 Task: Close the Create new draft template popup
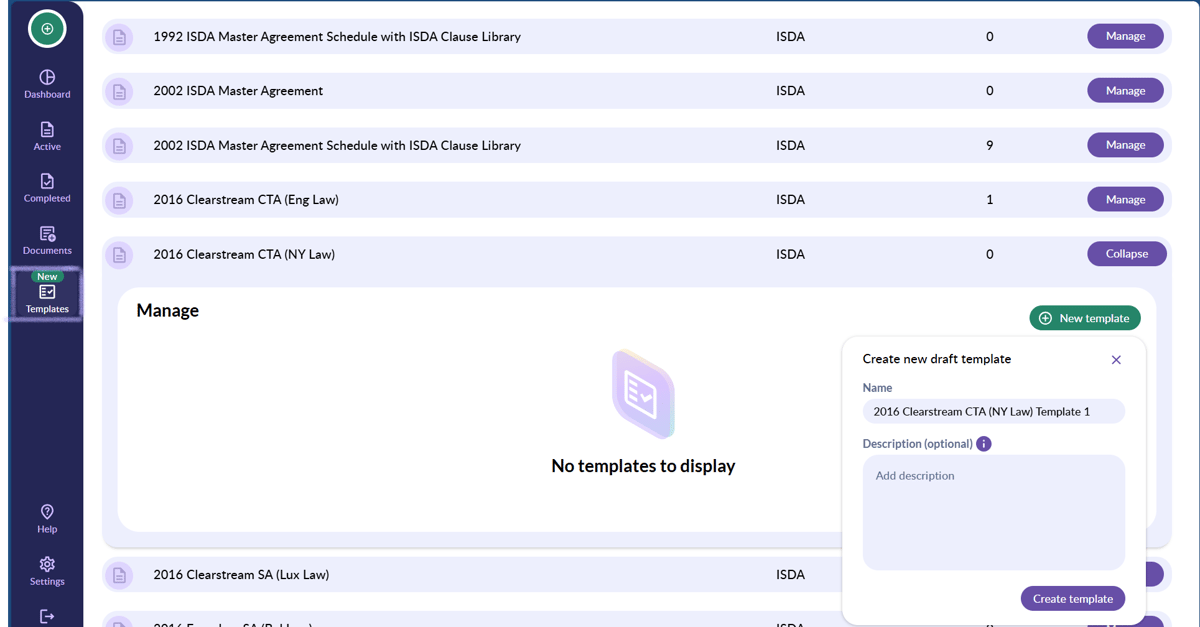click(x=1116, y=360)
